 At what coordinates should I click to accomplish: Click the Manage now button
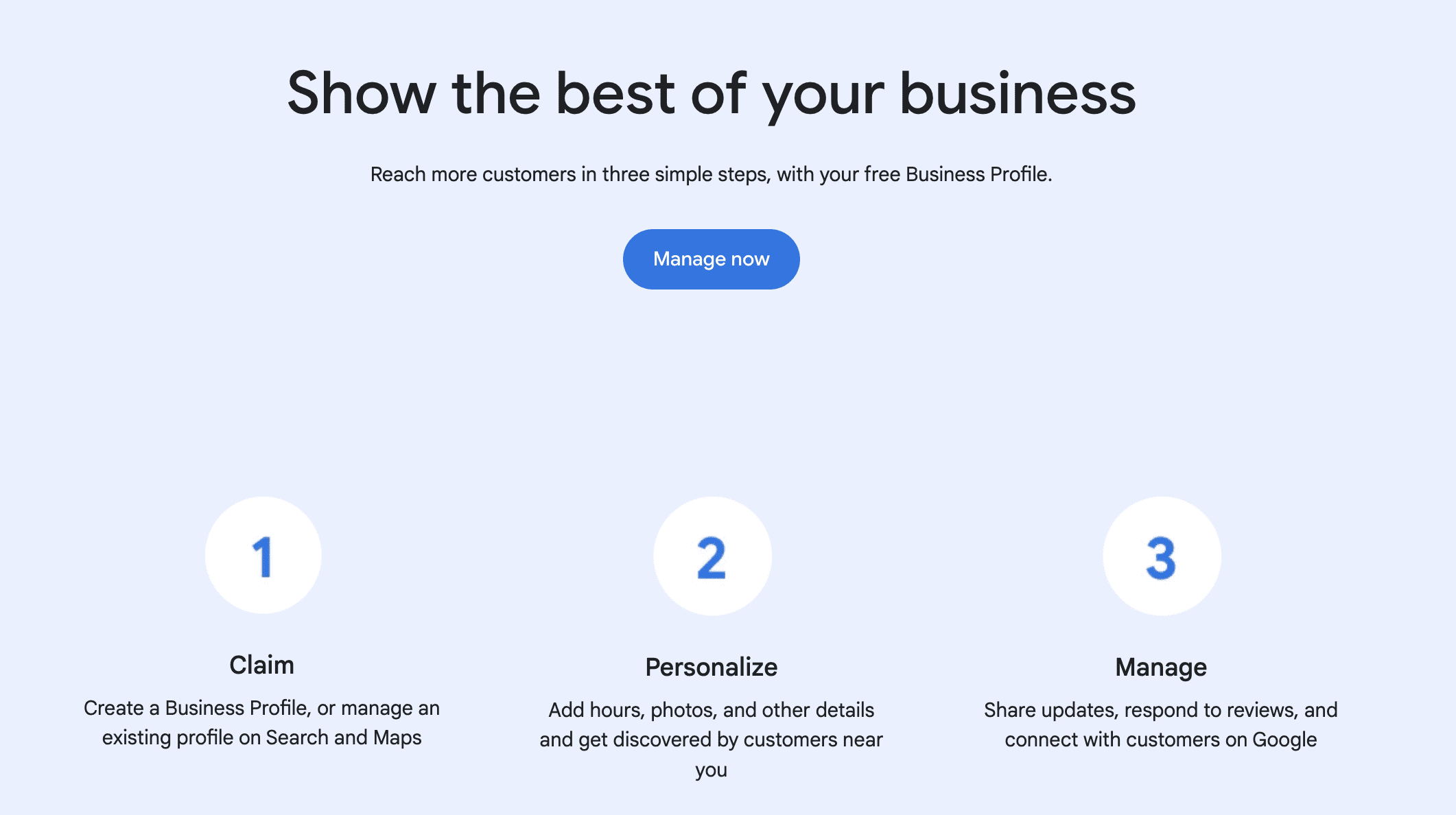(711, 259)
